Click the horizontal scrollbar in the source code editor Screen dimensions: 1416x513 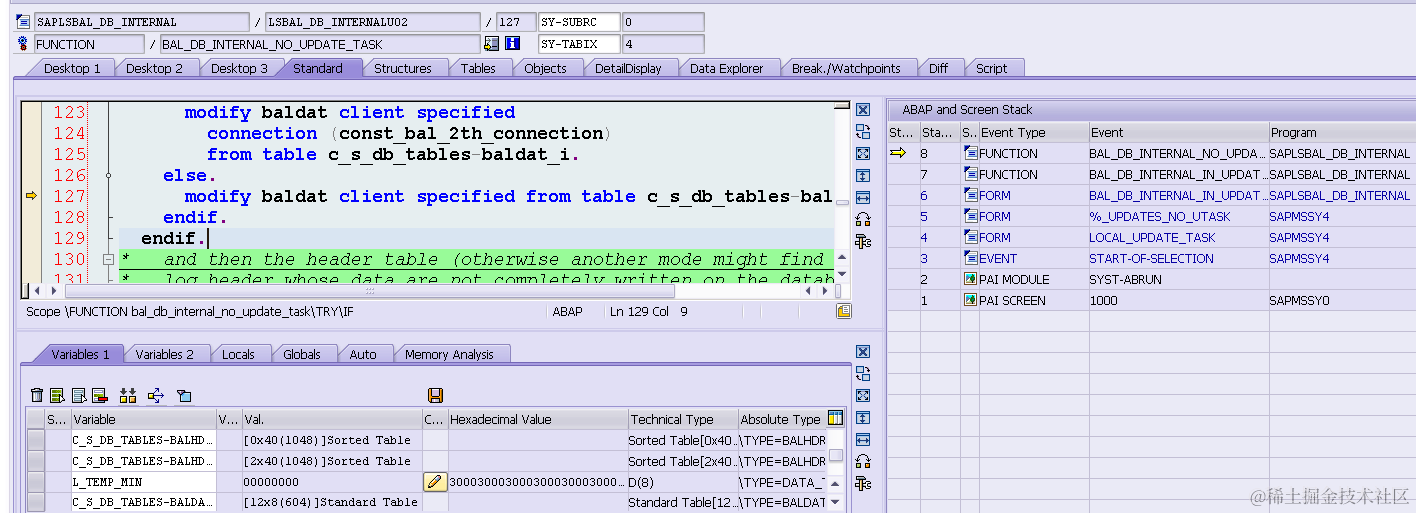pyautogui.click(x=370, y=291)
